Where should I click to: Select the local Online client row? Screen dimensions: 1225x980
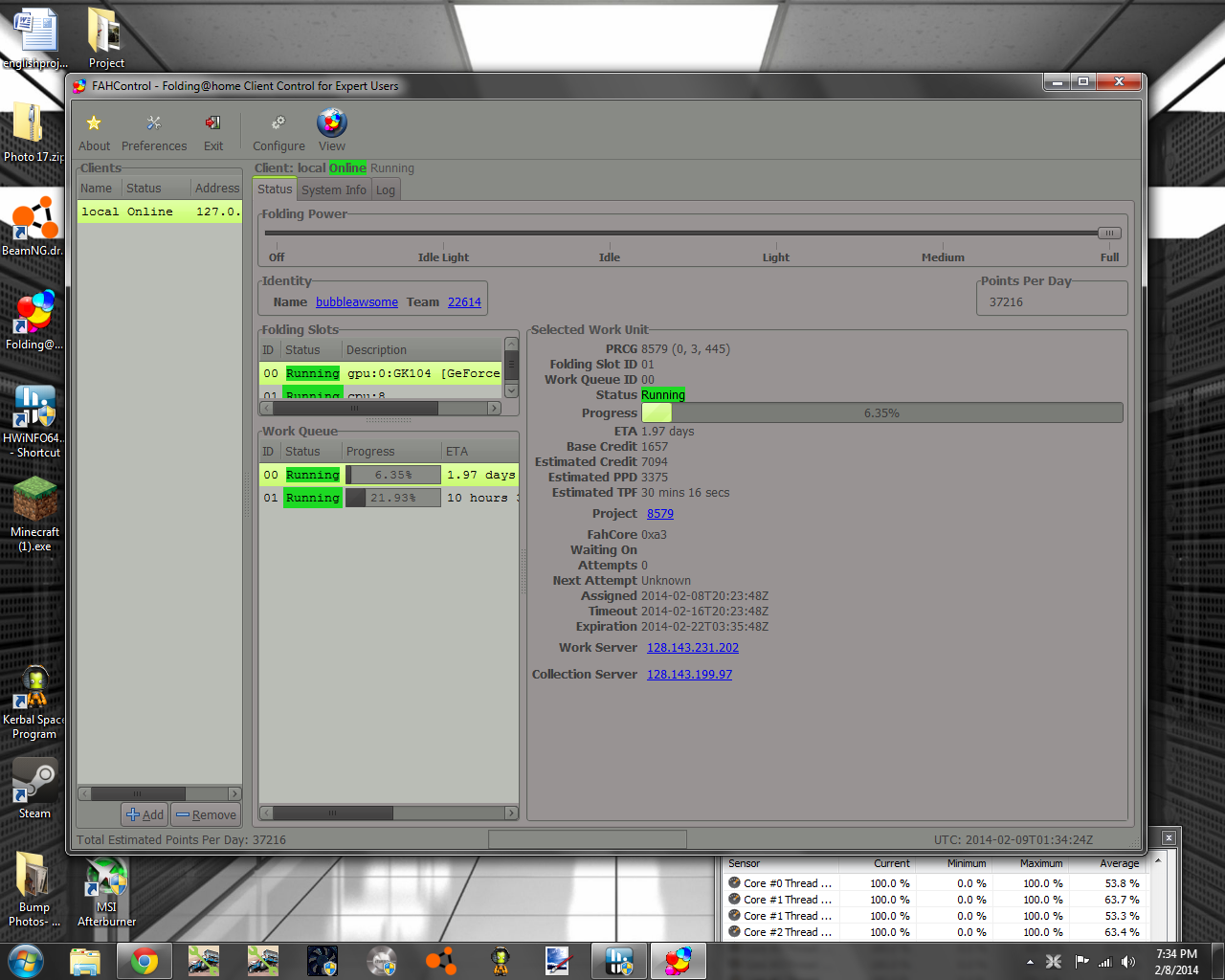point(160,212)
